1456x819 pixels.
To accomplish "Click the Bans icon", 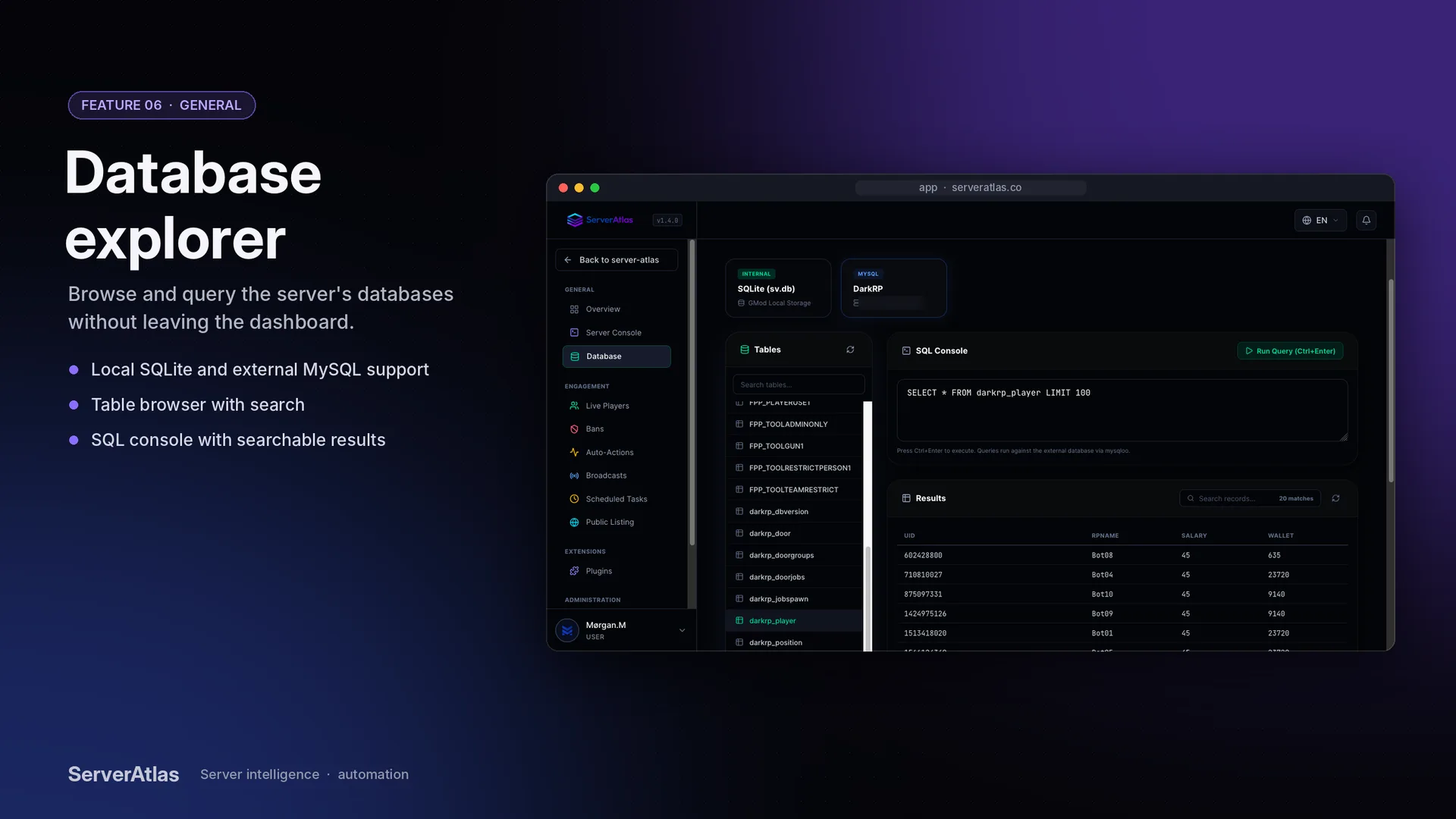I will [x=574, y=429].
